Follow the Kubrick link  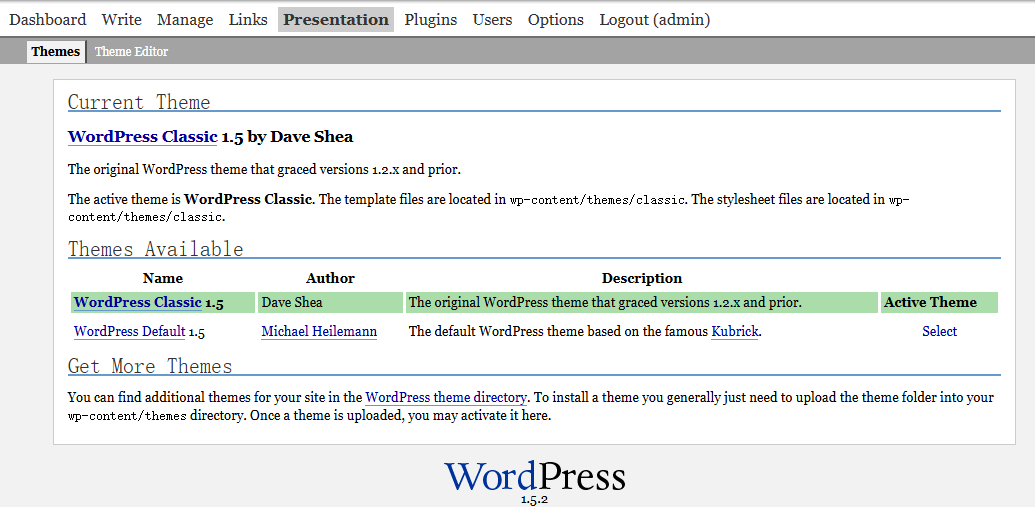click(735, 331)
